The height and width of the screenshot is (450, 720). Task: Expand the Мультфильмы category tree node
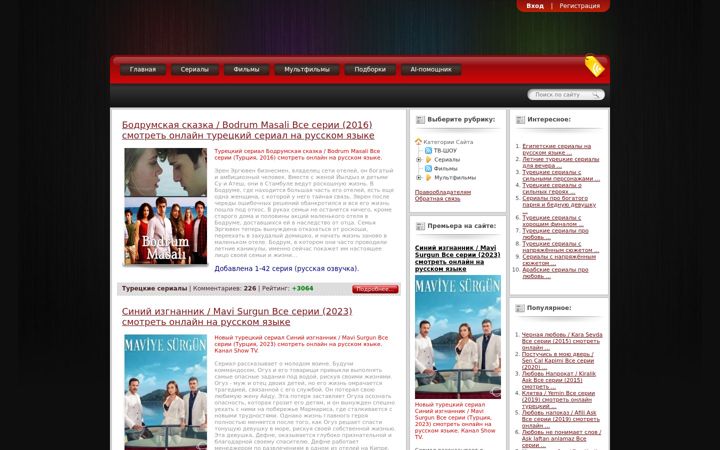click(418, 178)
